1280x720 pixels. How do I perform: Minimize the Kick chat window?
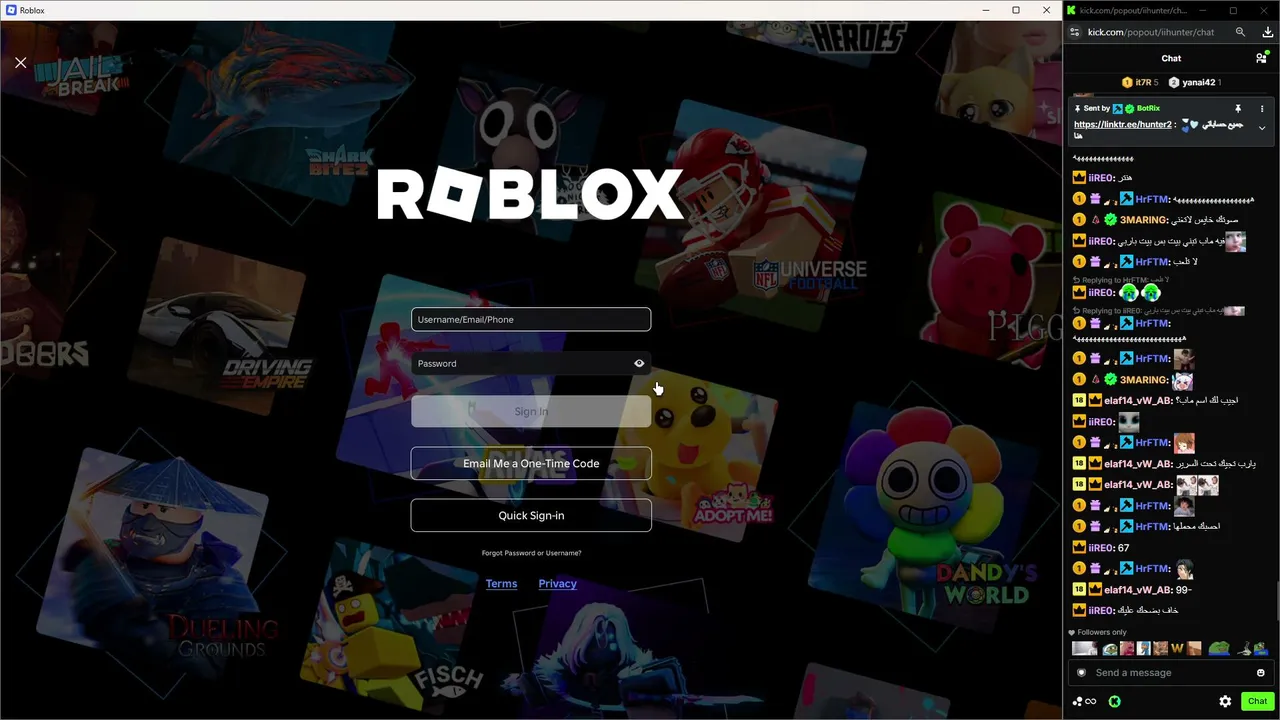click(1205, 10)
